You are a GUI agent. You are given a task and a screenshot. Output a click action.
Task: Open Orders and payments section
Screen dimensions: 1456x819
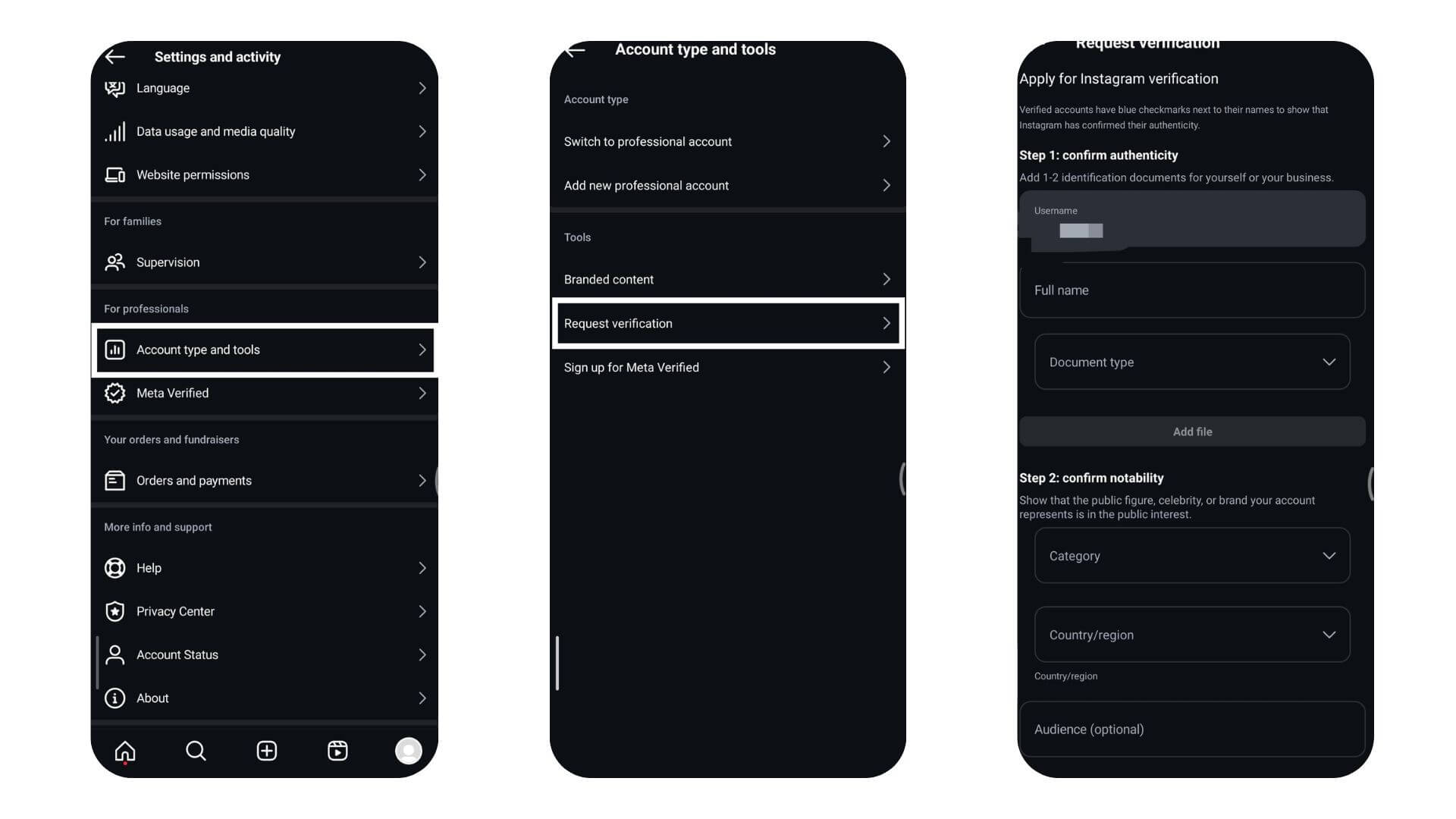(264, 480)
